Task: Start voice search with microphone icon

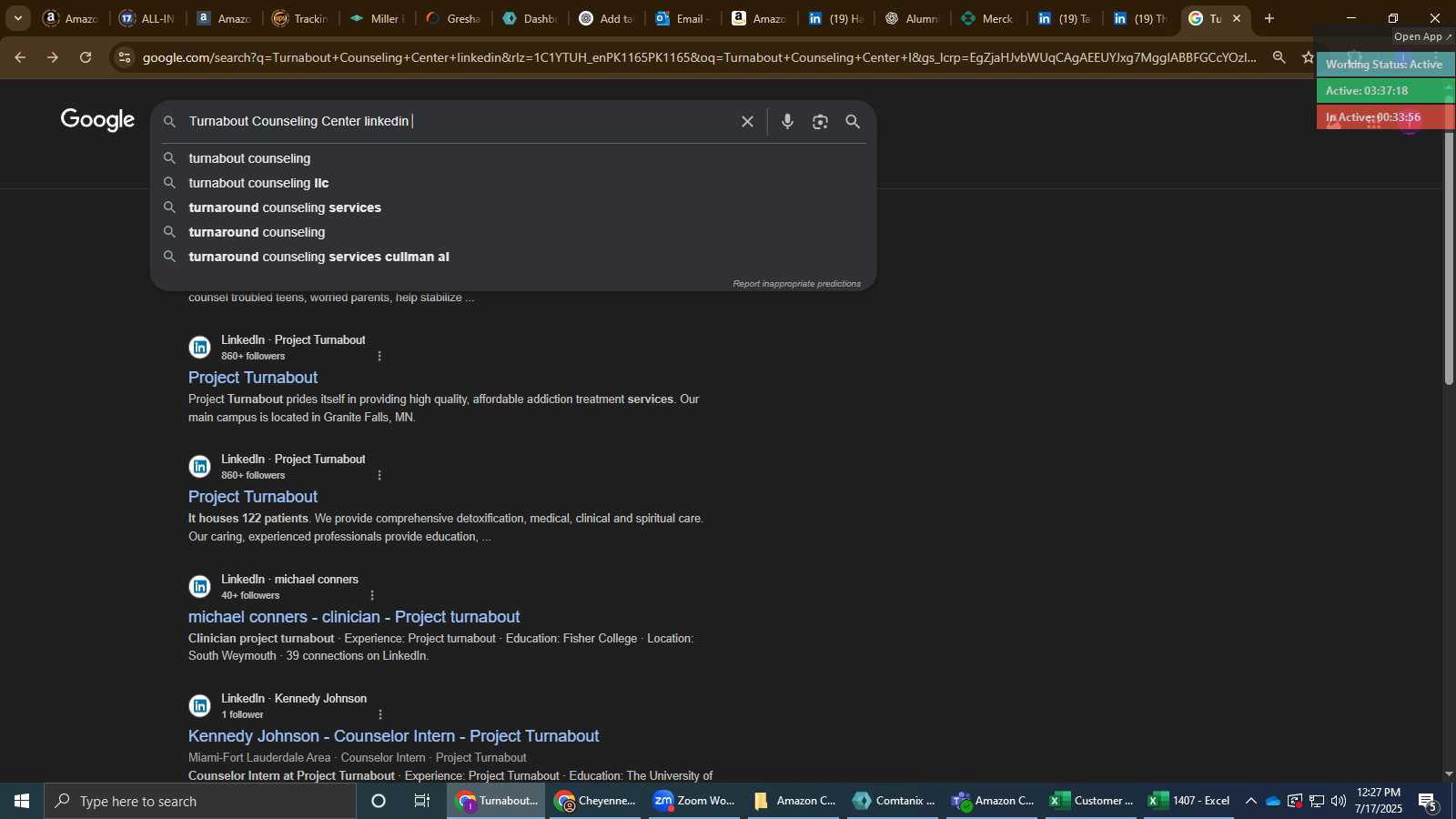Action: (x=787, y=121)
